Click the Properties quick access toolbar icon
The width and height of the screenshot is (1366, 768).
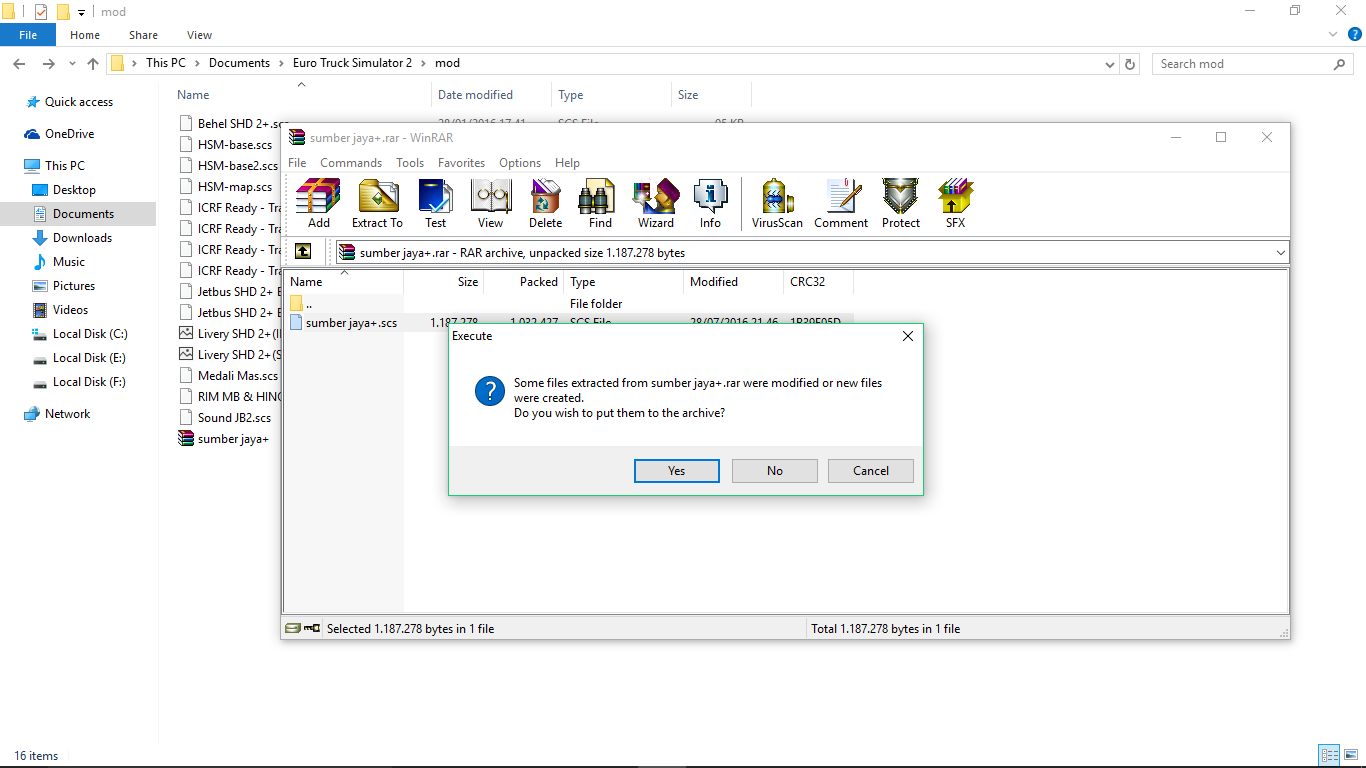pos(40,12)
